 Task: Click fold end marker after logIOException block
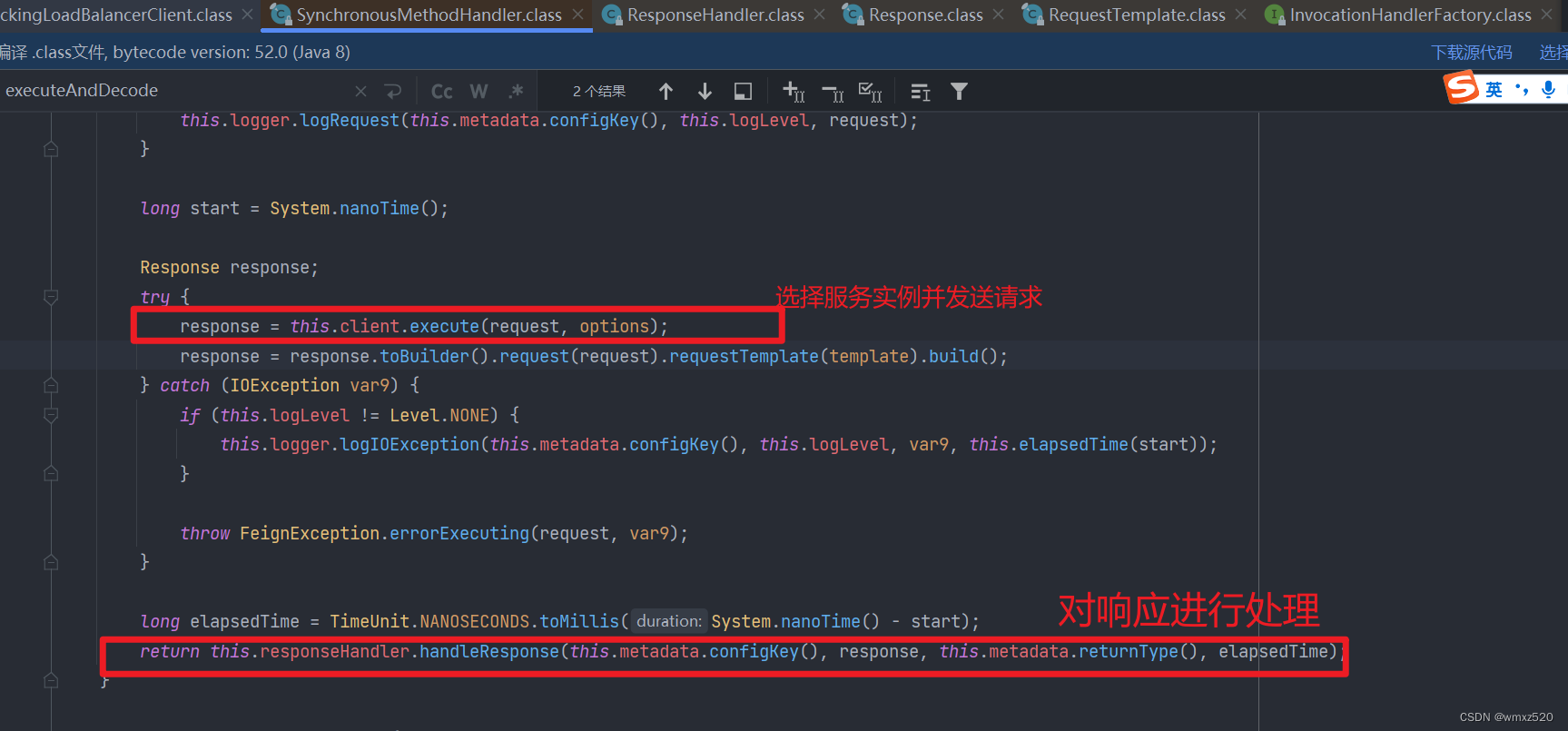coord(51,474)
